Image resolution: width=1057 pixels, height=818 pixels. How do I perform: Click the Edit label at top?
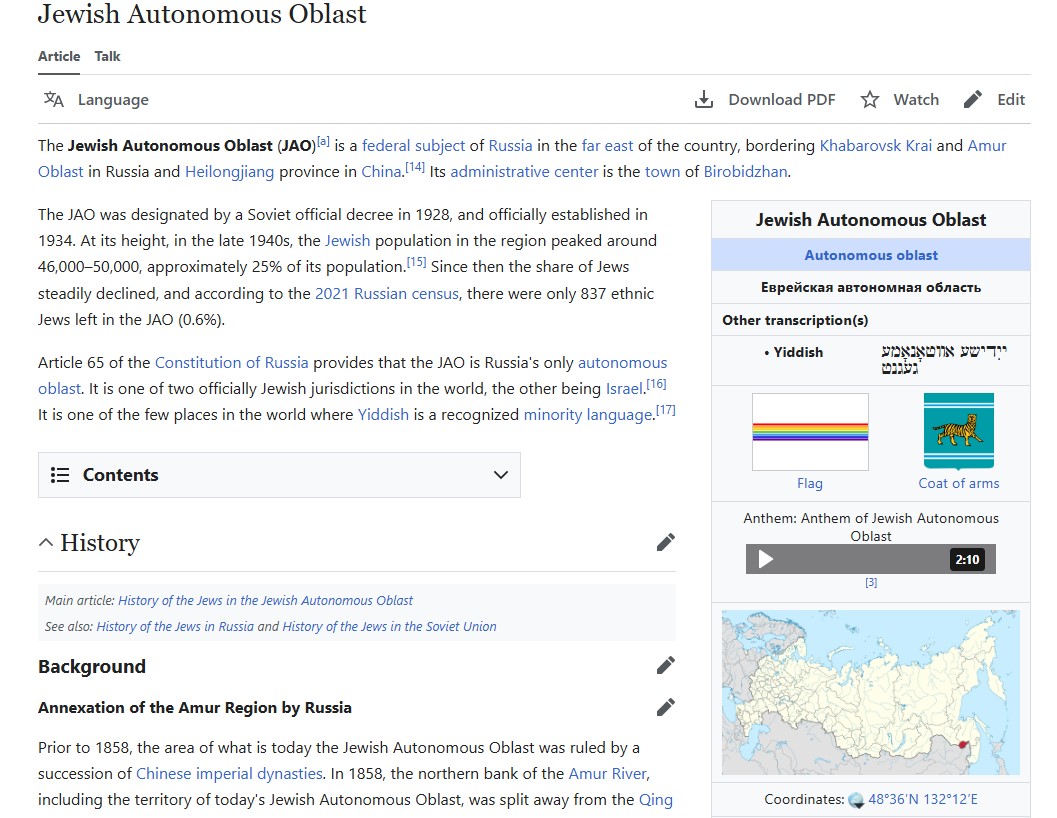tap(1011, 100)
